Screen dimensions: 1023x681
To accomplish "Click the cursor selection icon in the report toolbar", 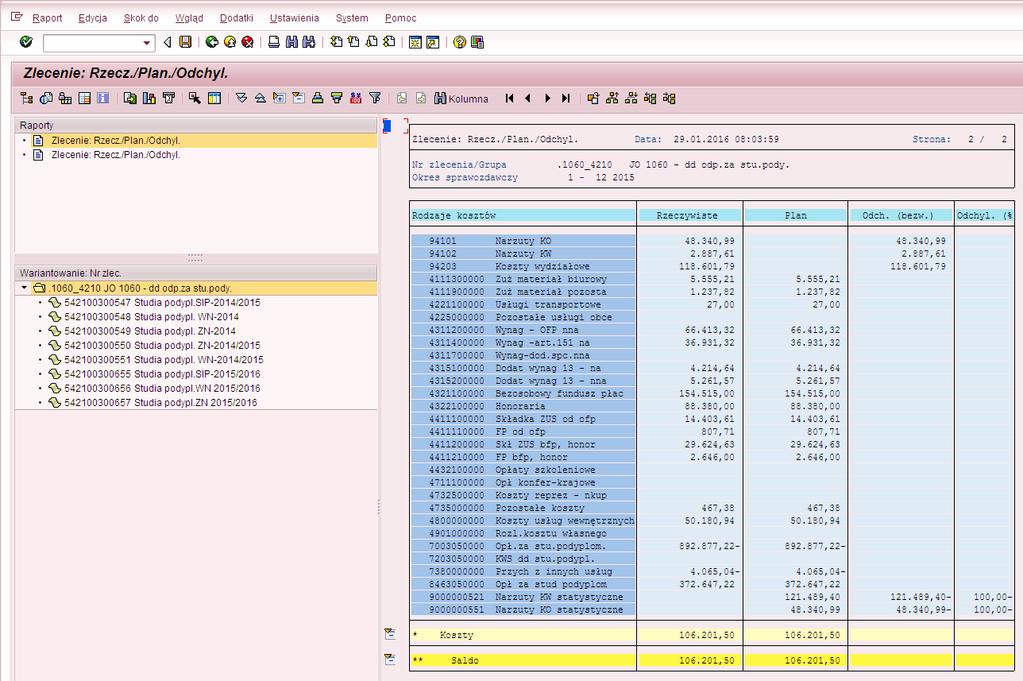I will (x=195, y=98).
